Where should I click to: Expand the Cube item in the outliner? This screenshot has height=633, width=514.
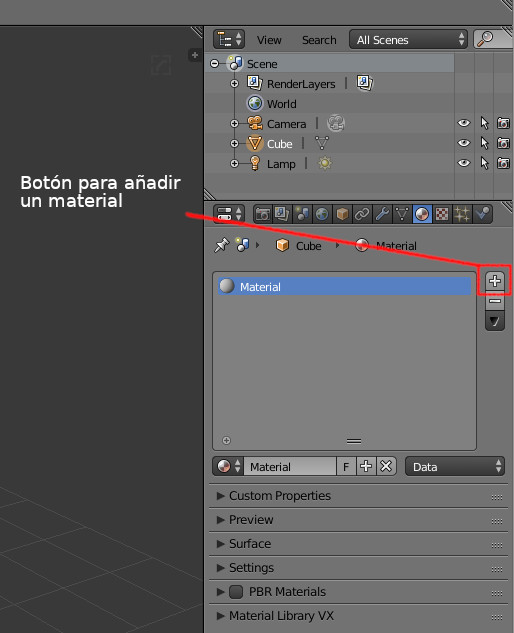pos(234,143)
